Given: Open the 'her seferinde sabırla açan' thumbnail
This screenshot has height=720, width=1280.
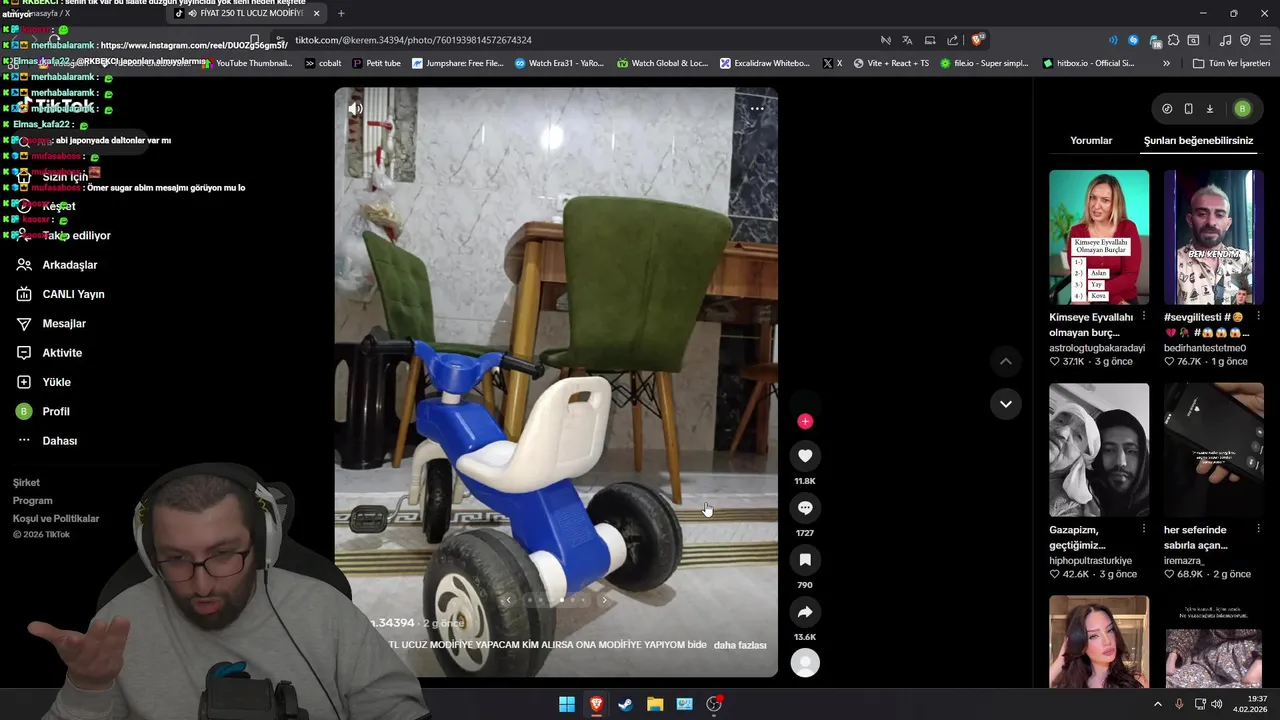Looking at the screenshot, I should pos(1213,450).
